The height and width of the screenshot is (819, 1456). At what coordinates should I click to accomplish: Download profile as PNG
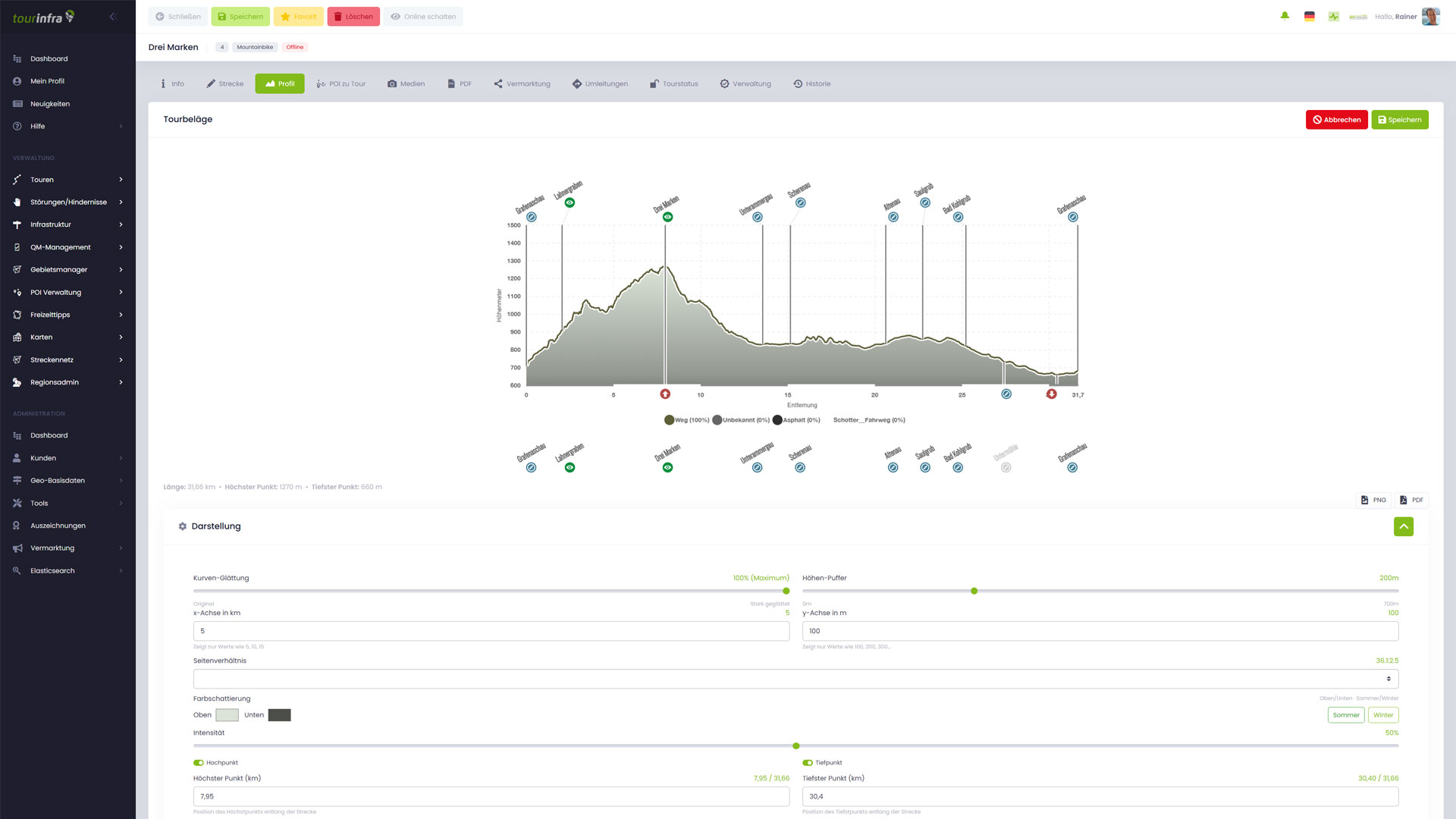1373,500
